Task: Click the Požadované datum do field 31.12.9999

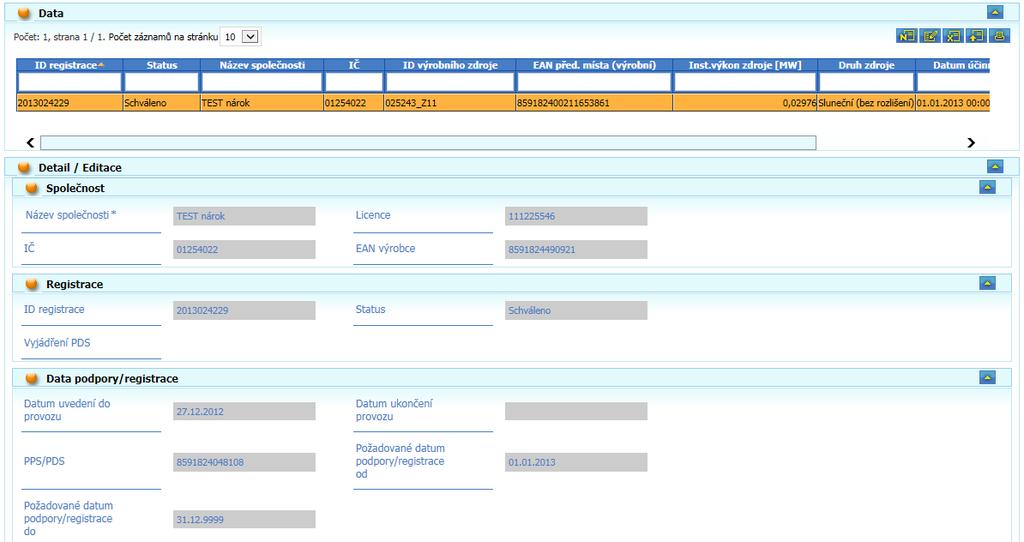Action: click(x=244, y=520)
